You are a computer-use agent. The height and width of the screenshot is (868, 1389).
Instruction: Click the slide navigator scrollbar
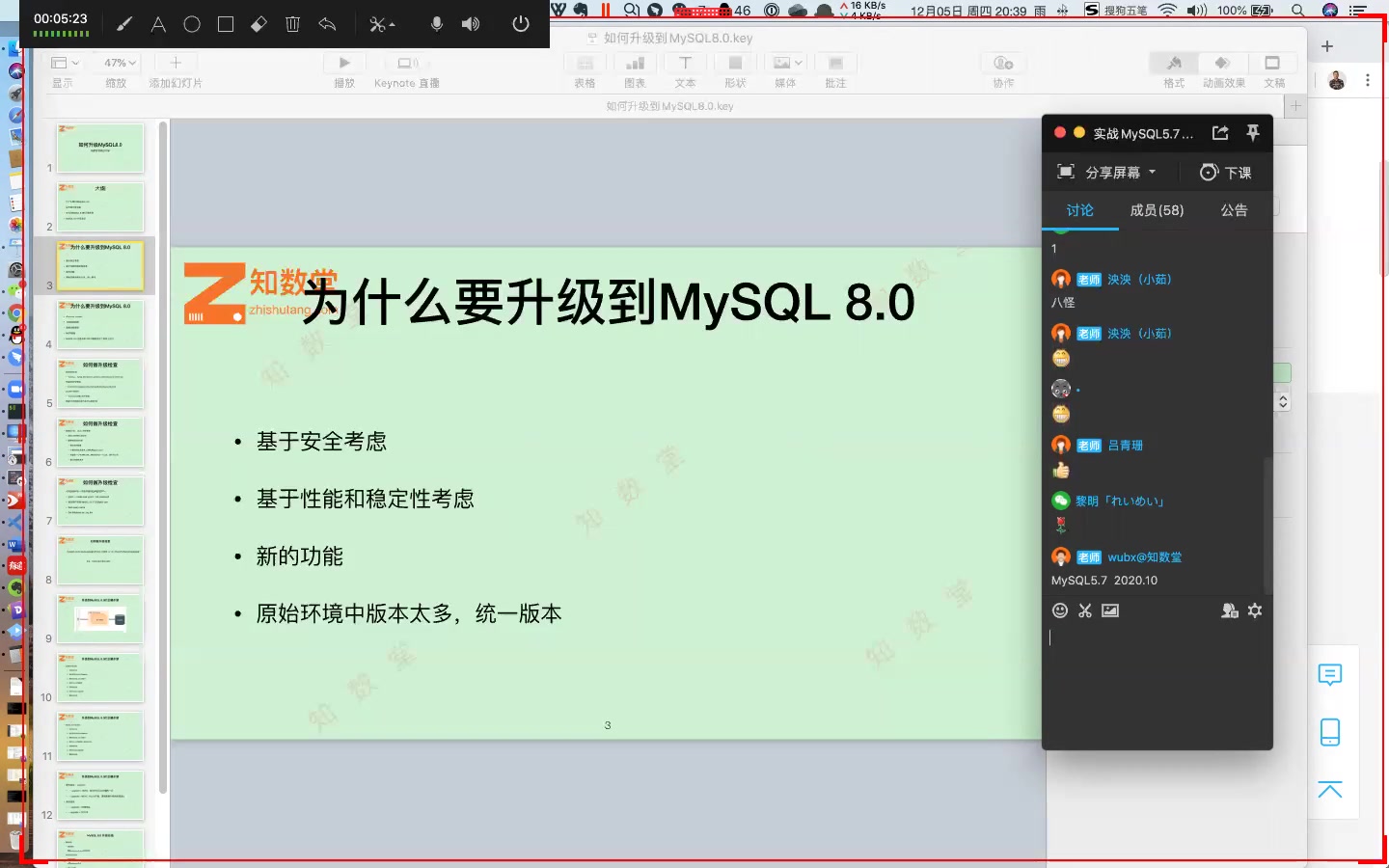[x=163, y=458]
